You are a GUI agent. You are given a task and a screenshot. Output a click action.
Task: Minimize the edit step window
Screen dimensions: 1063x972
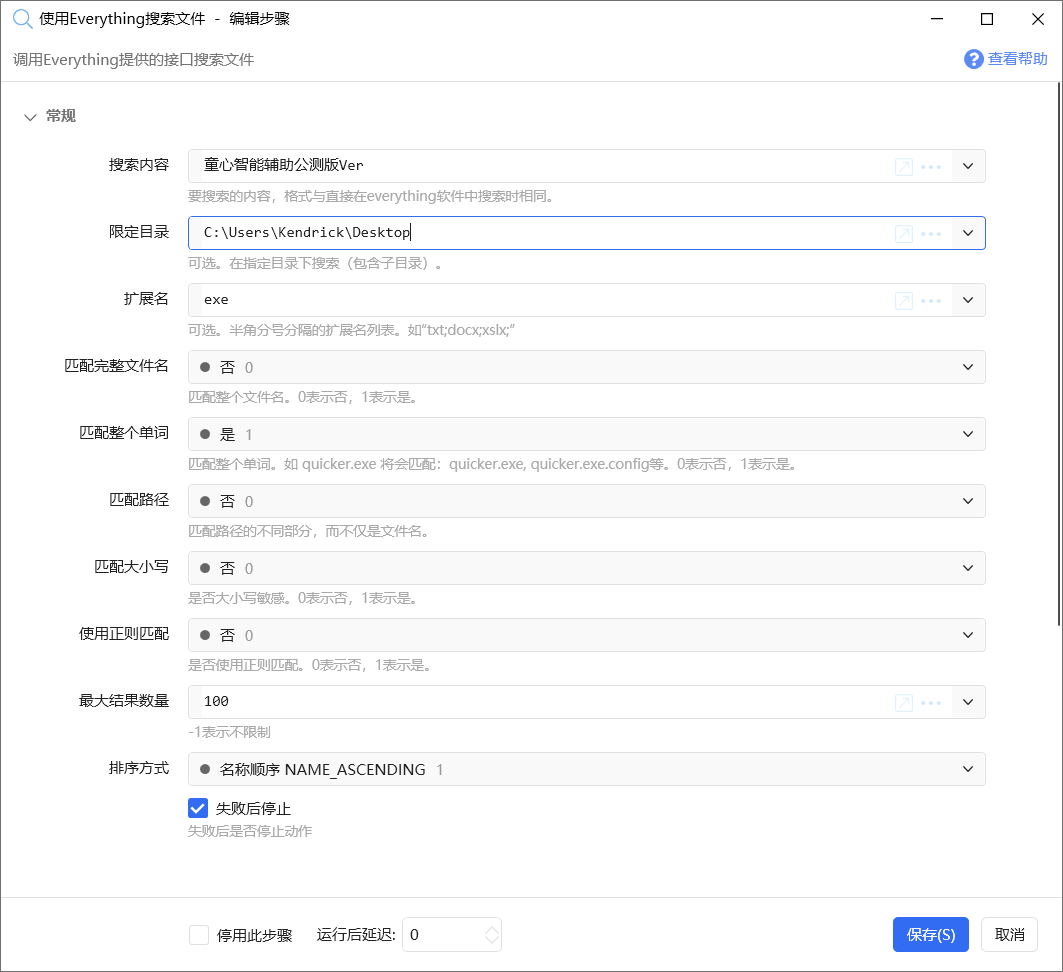pos(937,19)
